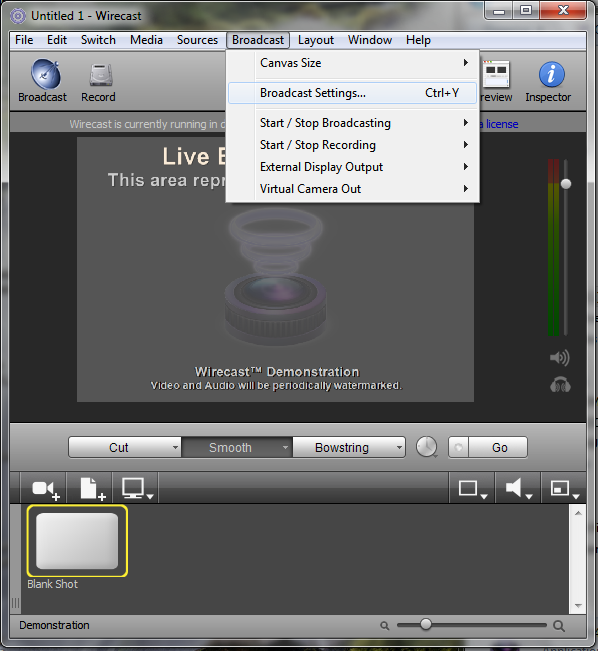Click the Record hard drive icon
Viewport: 598px width, 651px height.
pyautogui.click(x=101, y=75)
